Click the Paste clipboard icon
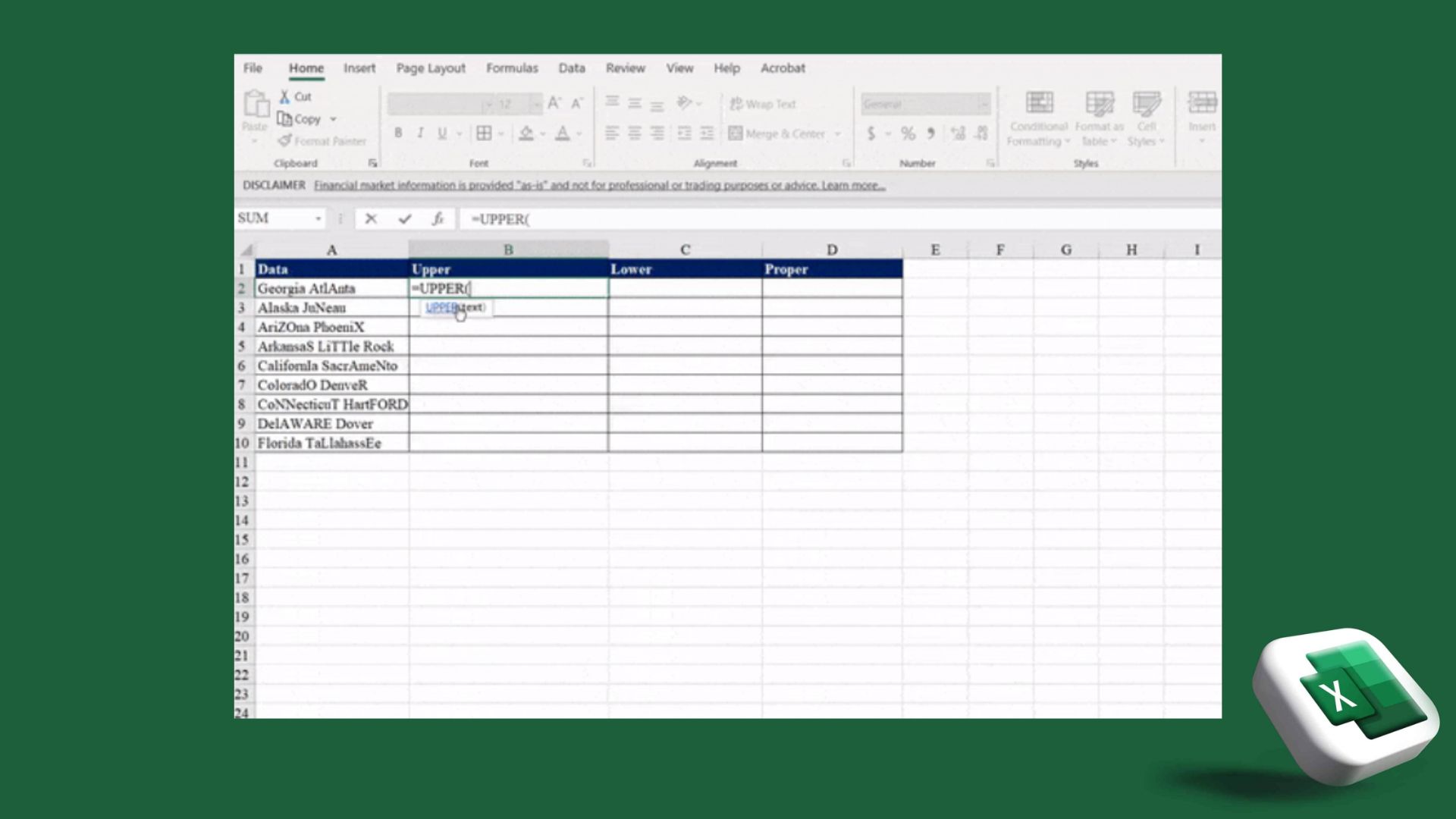The height and width of the screenshot is (819, 1456). pos(256,104)
